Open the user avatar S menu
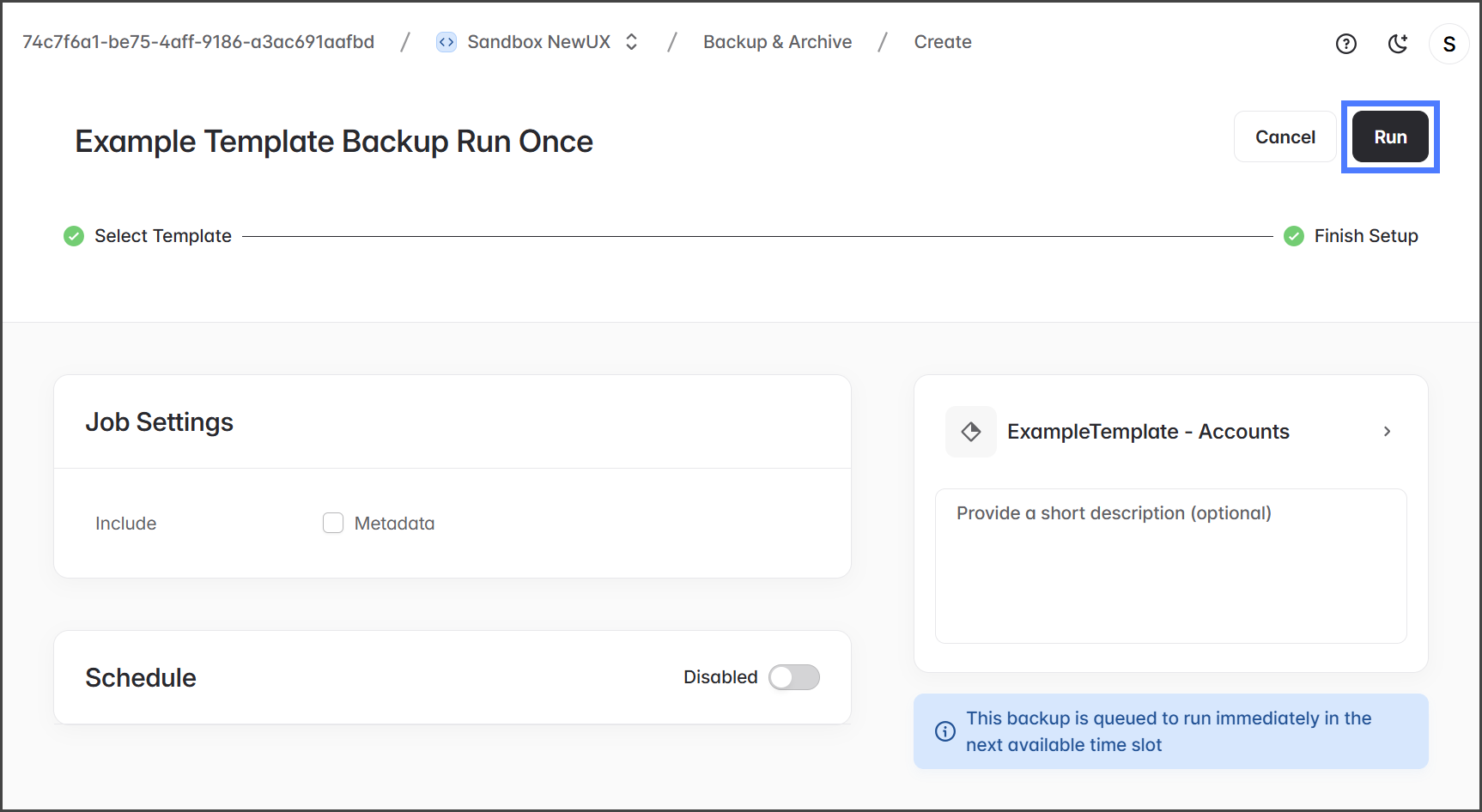The image size is (1482, 812). tap(1449, 44)
